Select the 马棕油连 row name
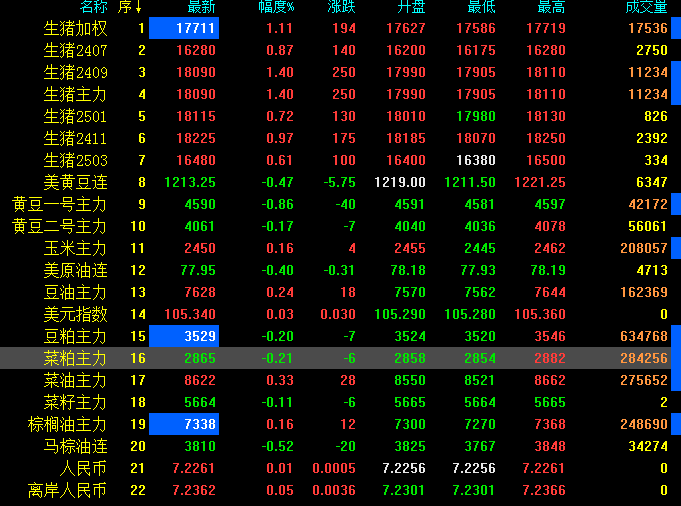The height and width of the screenshot is (506, 681). point(76,446)
